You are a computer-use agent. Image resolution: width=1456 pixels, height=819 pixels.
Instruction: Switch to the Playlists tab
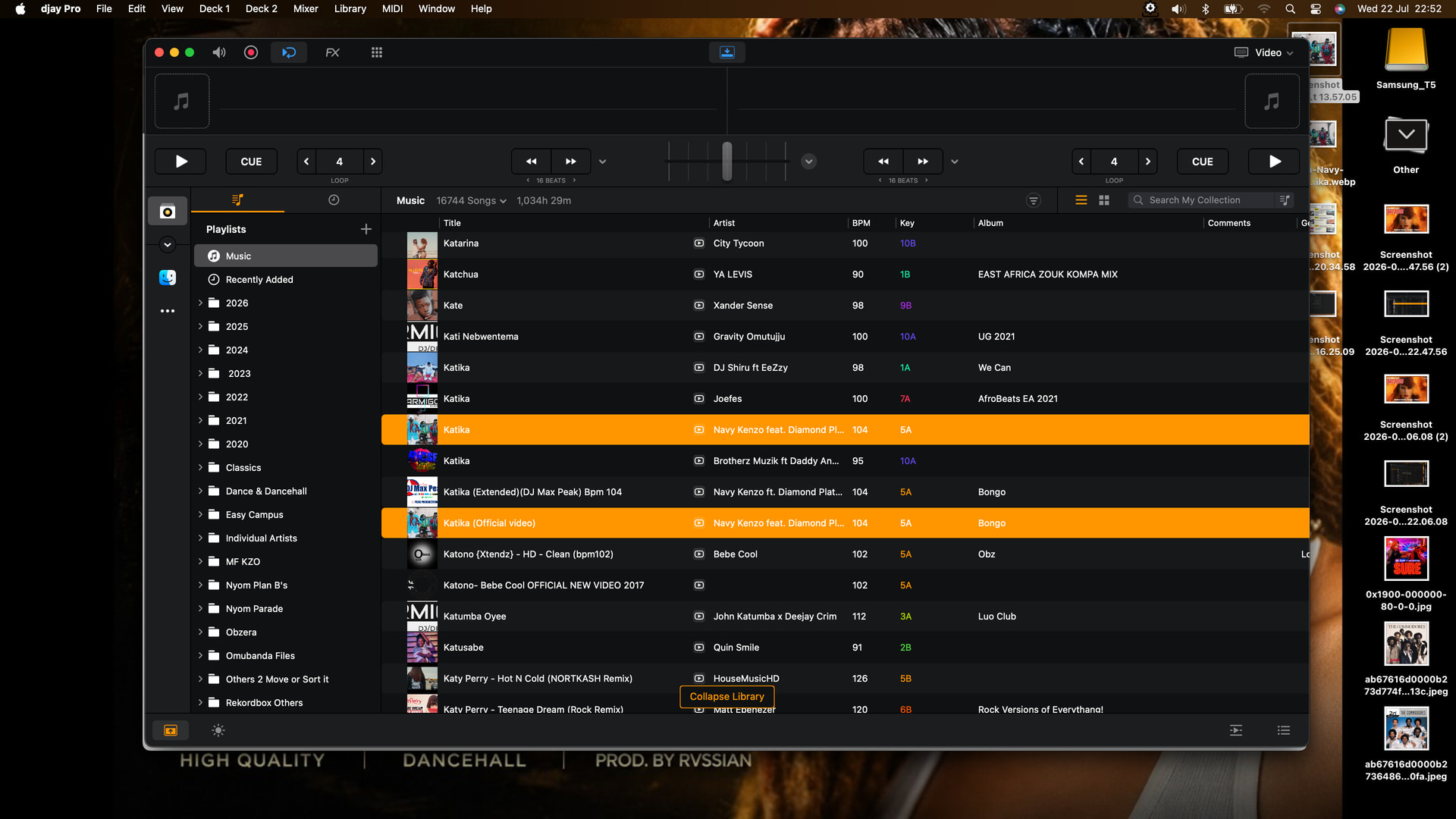(x=237, y=200)
